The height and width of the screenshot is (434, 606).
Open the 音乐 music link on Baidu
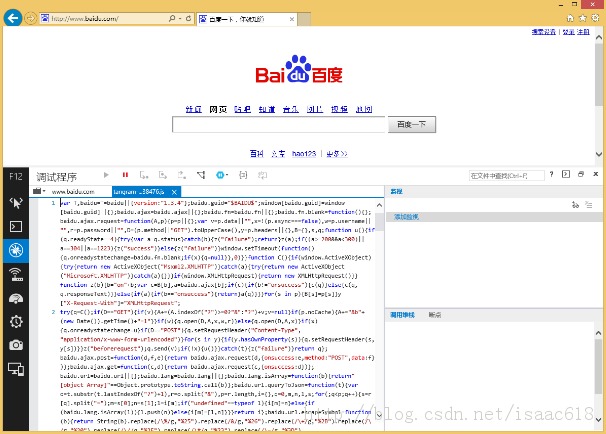(x=291, y=109)
